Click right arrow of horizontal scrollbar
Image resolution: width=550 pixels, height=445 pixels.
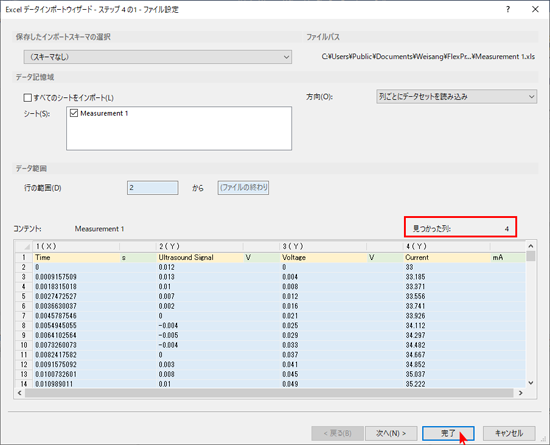pyautogui.click(x=521, y=393)
